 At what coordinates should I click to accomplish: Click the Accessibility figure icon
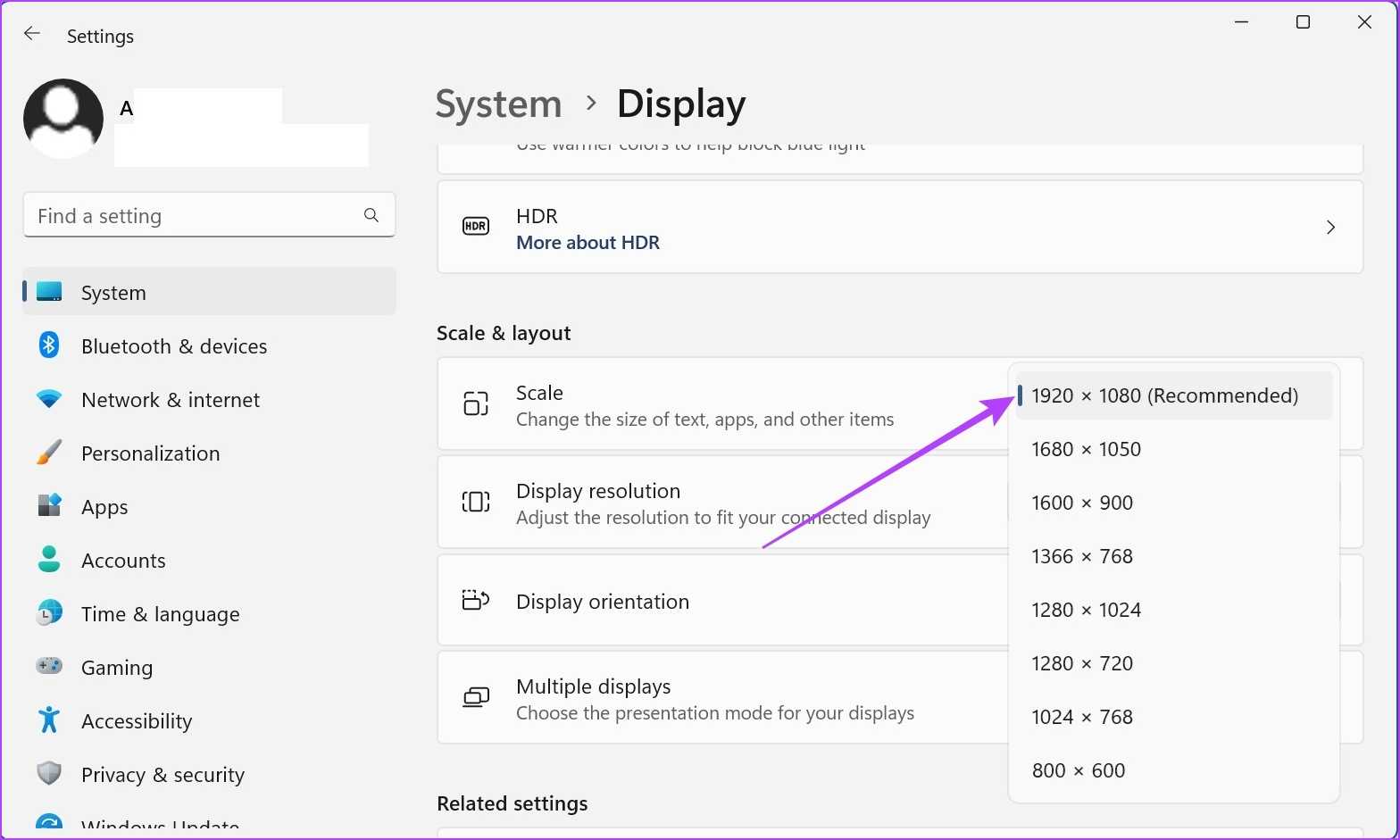tap(49, 719)
